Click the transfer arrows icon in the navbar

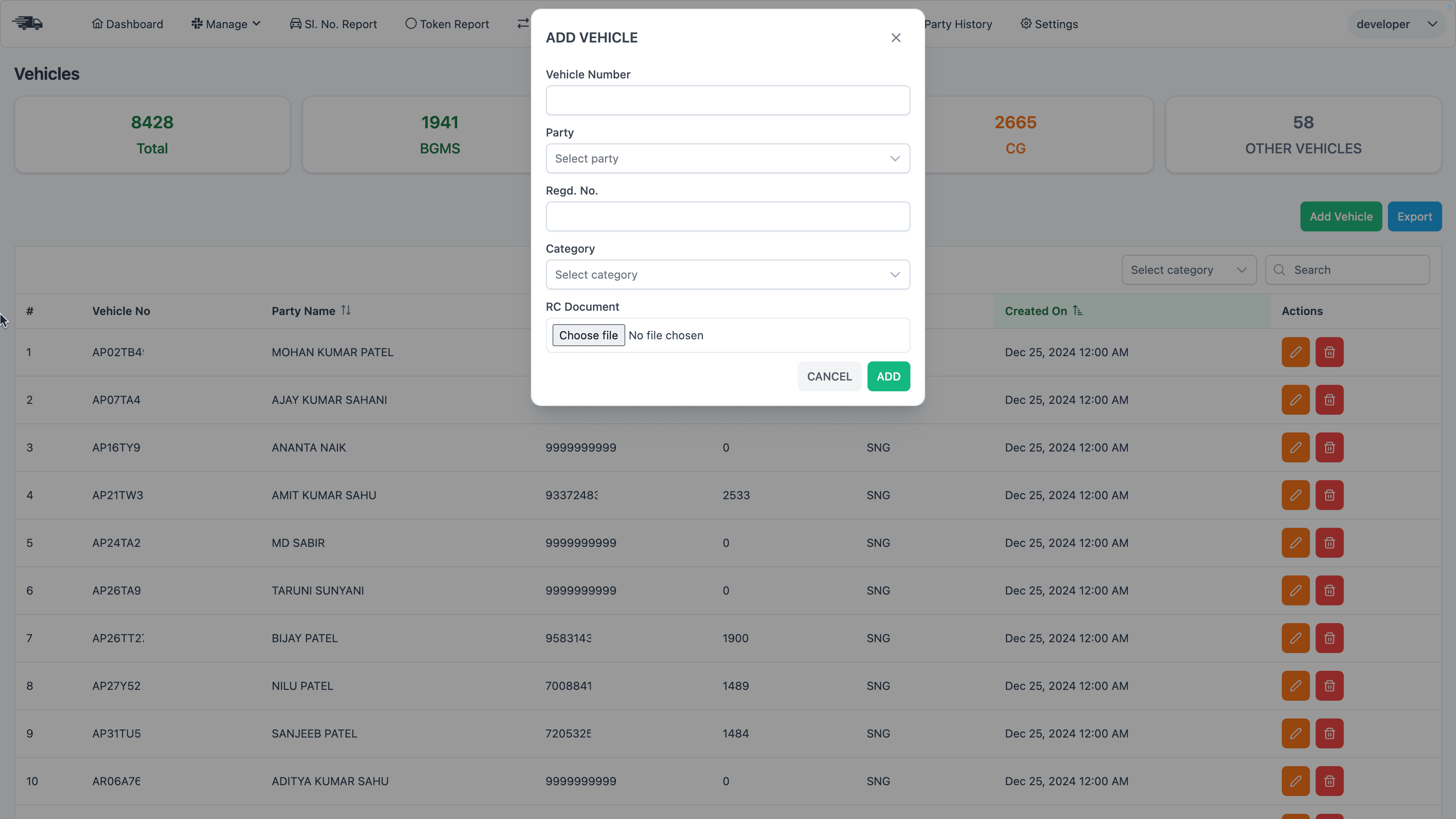[x=523, y=23]
